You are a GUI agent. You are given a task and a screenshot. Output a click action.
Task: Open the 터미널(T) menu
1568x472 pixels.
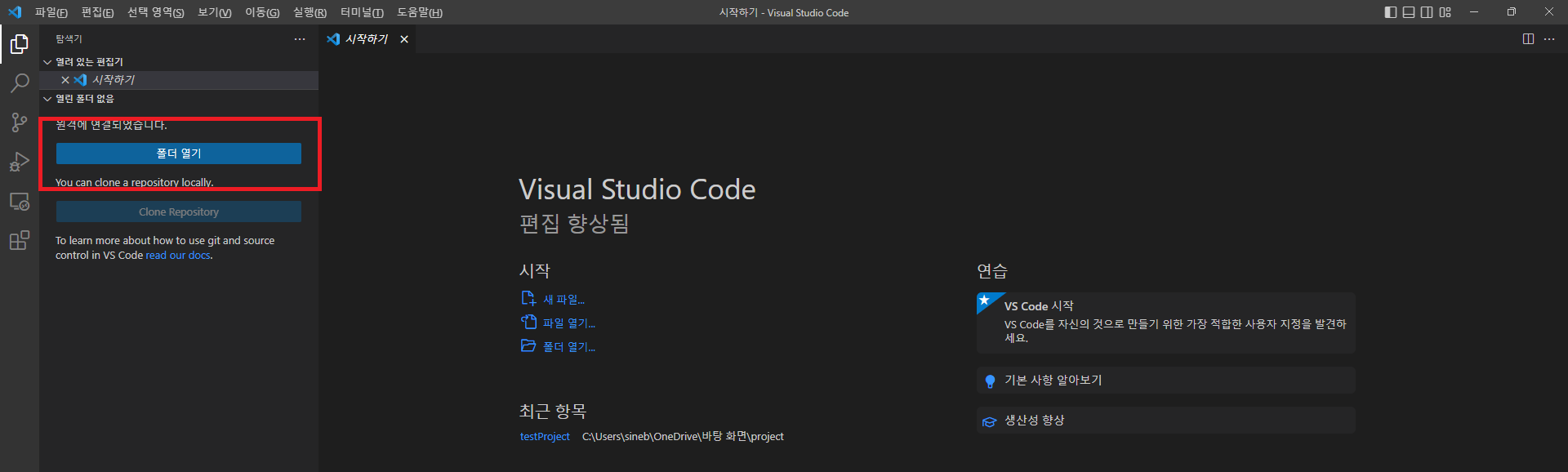[x=362, y=12]
